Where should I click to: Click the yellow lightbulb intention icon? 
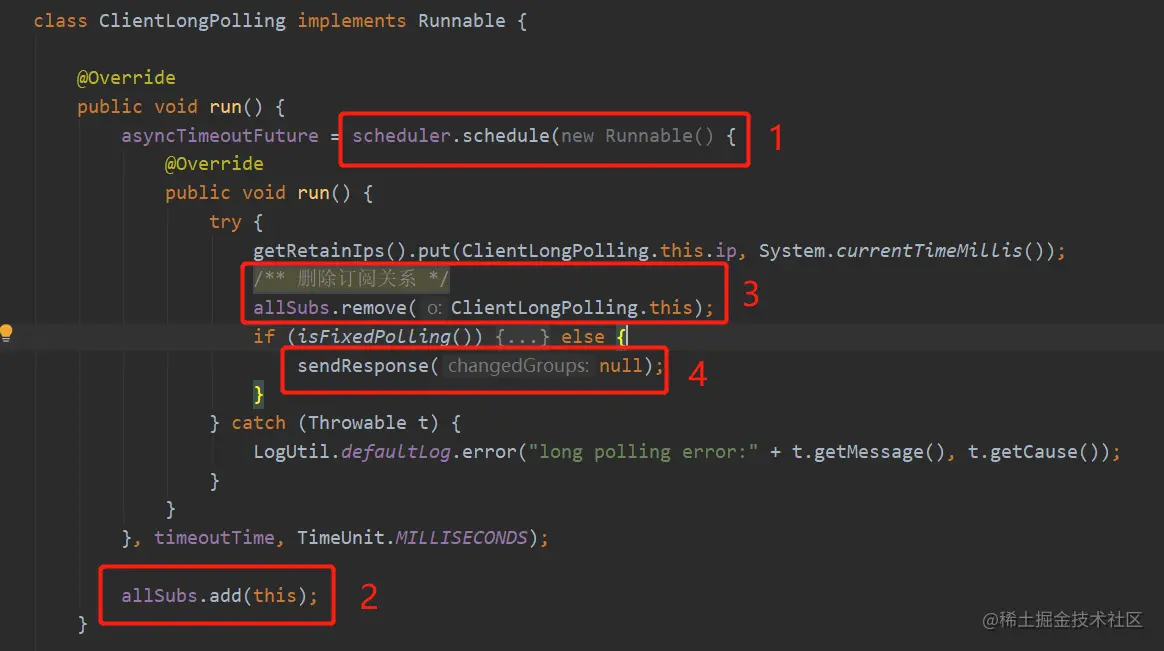click(x=6, y=333)
